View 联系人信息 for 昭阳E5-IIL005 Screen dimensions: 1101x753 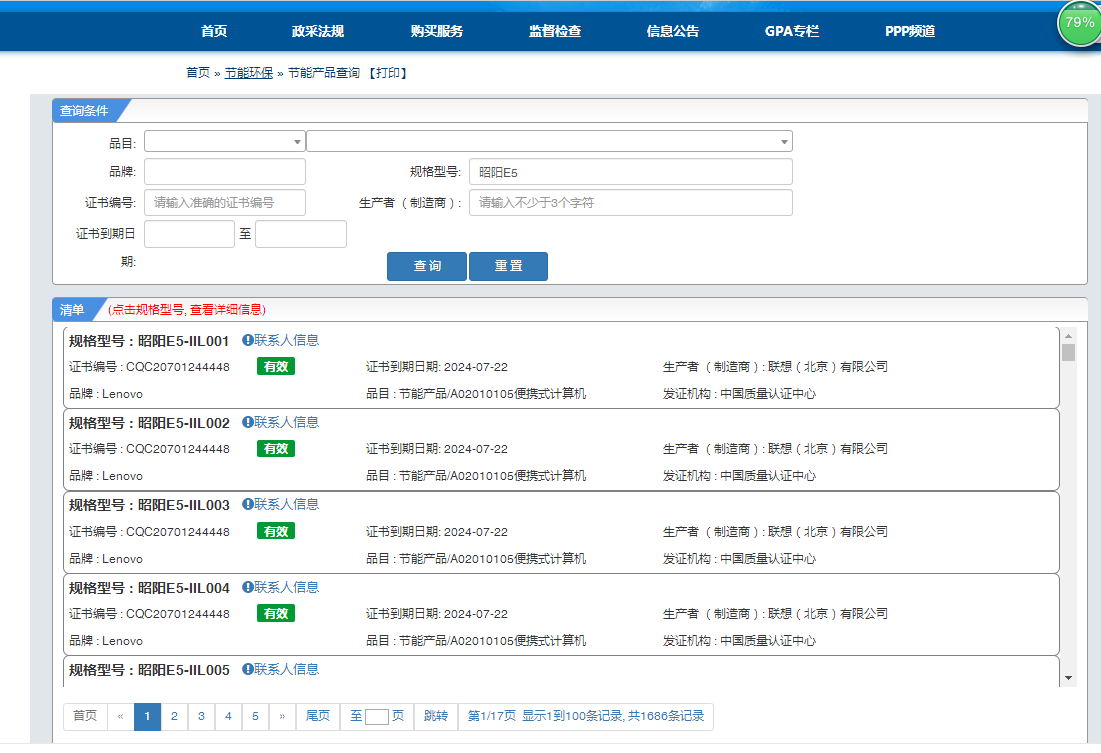point(286,669)
